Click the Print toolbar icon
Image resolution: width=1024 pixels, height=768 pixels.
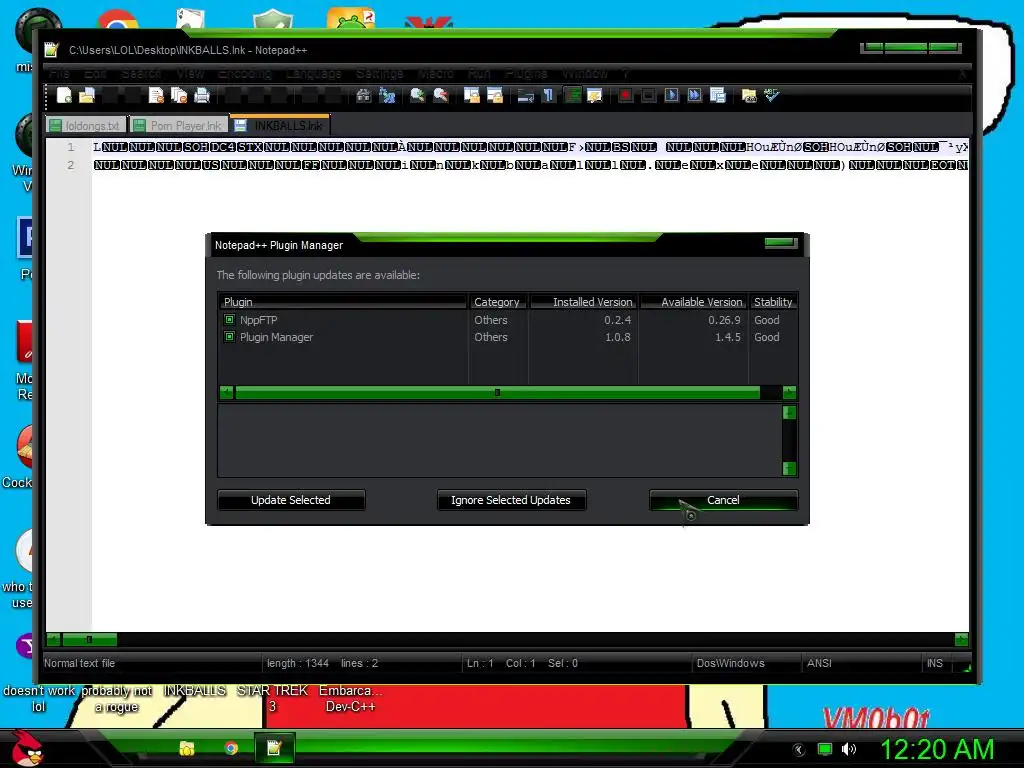pos(202,95)
